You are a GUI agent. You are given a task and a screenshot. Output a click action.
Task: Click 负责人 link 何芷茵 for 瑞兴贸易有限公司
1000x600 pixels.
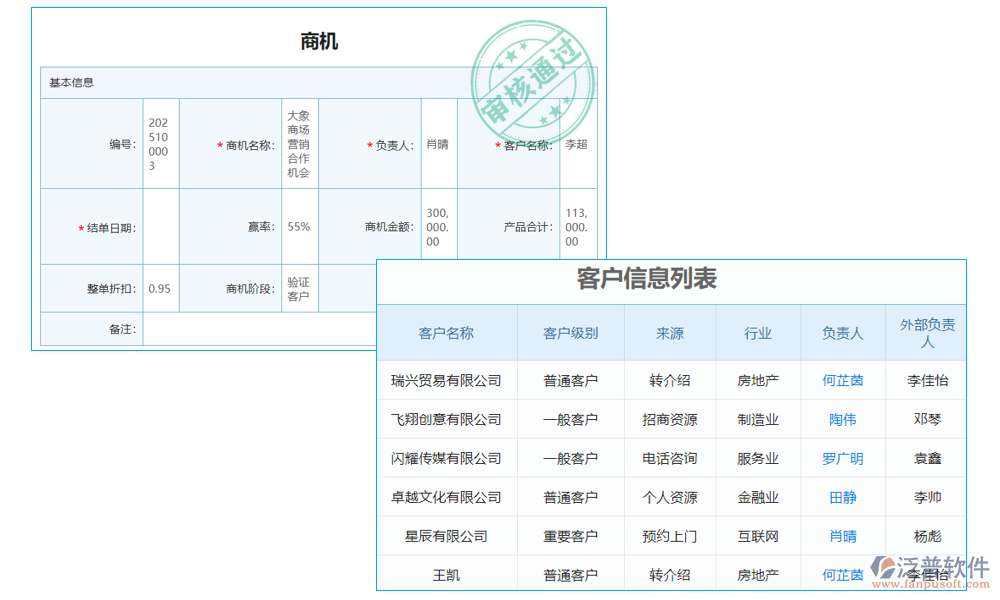tap(841, 381)
